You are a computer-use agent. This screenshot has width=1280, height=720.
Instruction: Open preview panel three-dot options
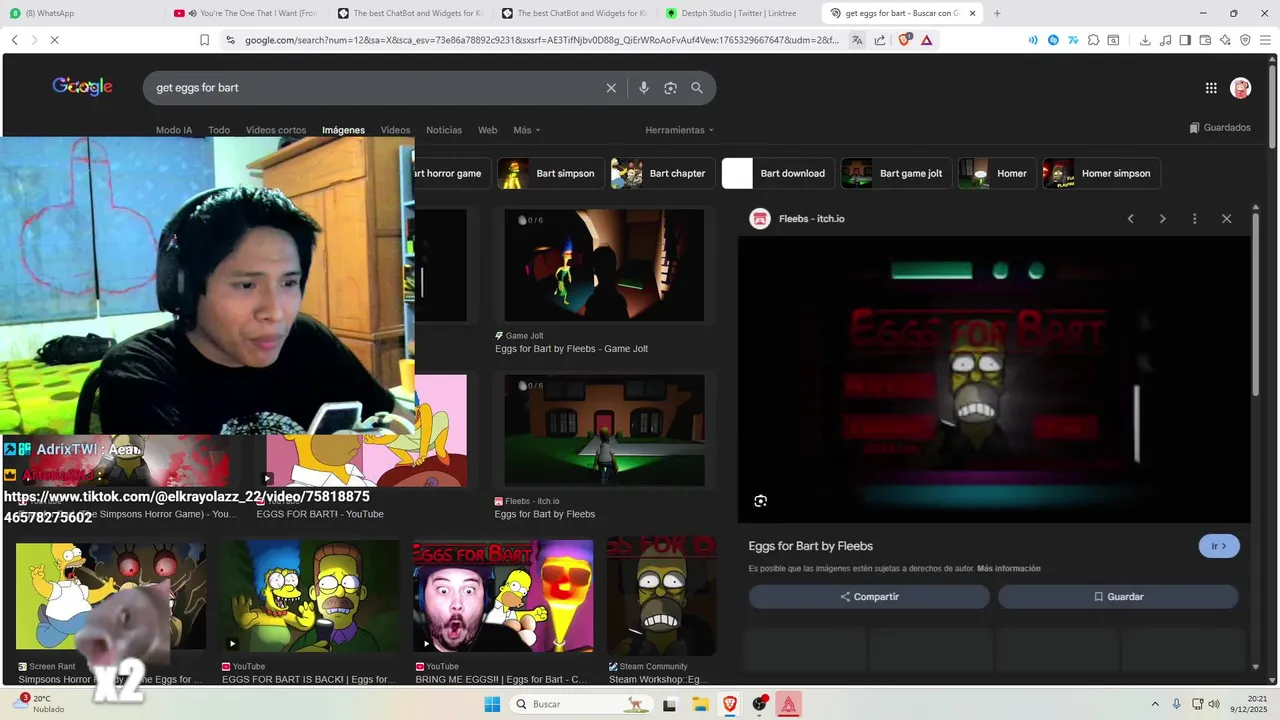coord(1194,218)
